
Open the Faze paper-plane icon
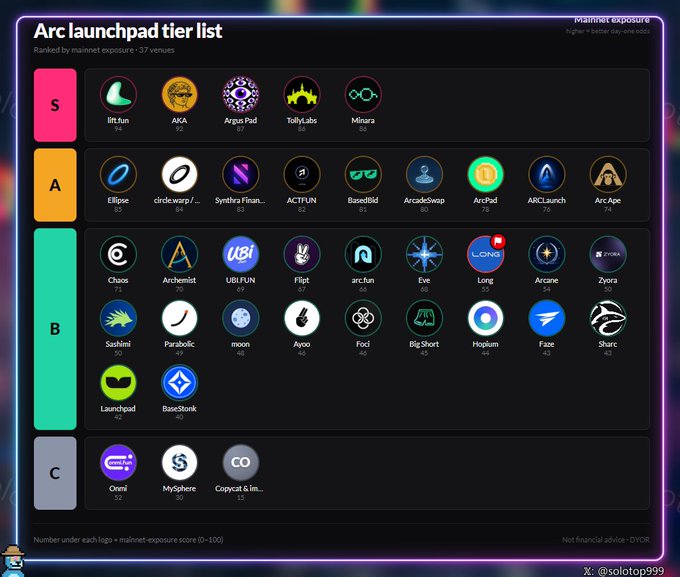pyautogui.click(x=546, y=318)
